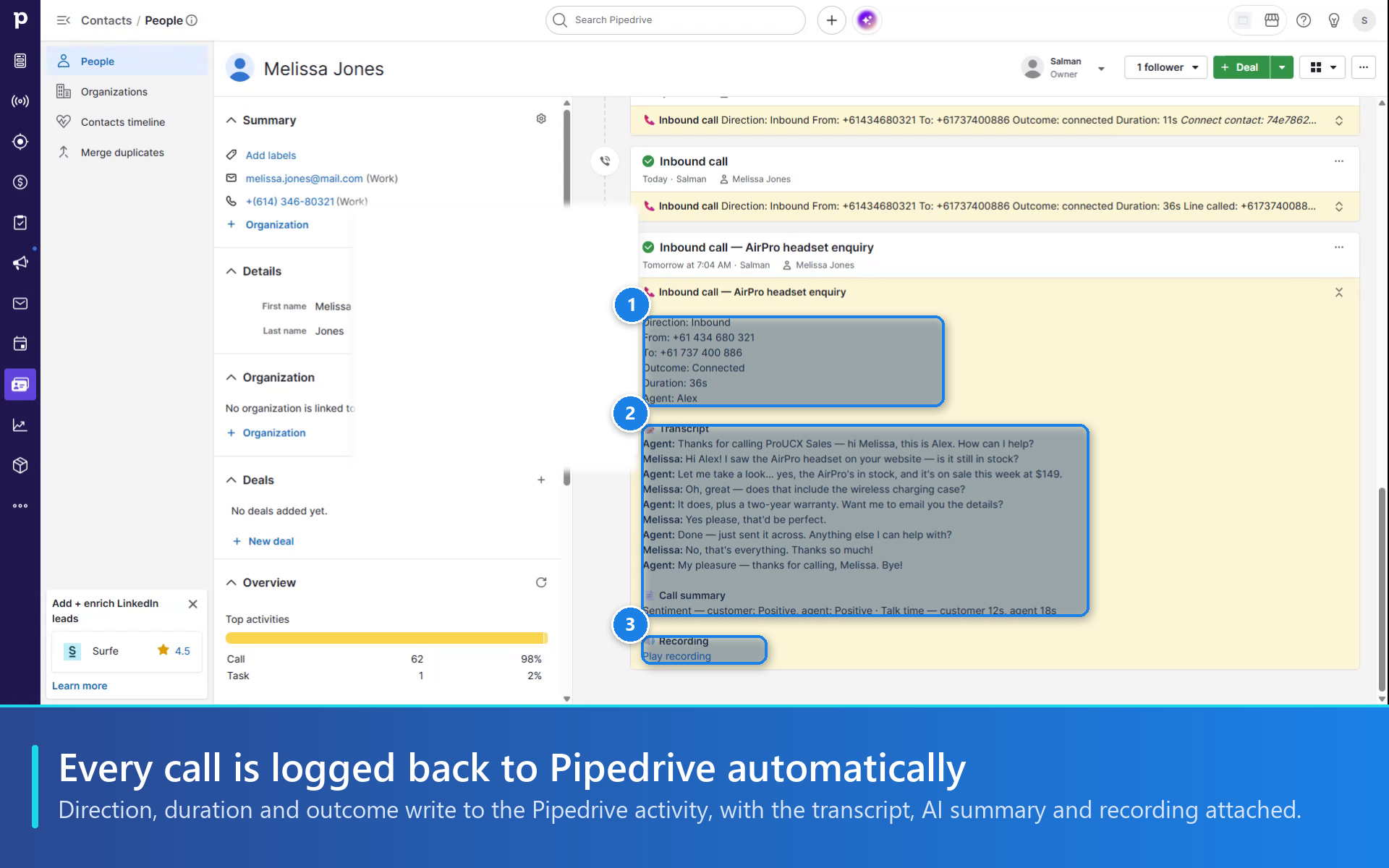The width and height of the screenshot is (1389, 868).
Task: Select Organizations in Contacts menu
Action: click(127, 92)
